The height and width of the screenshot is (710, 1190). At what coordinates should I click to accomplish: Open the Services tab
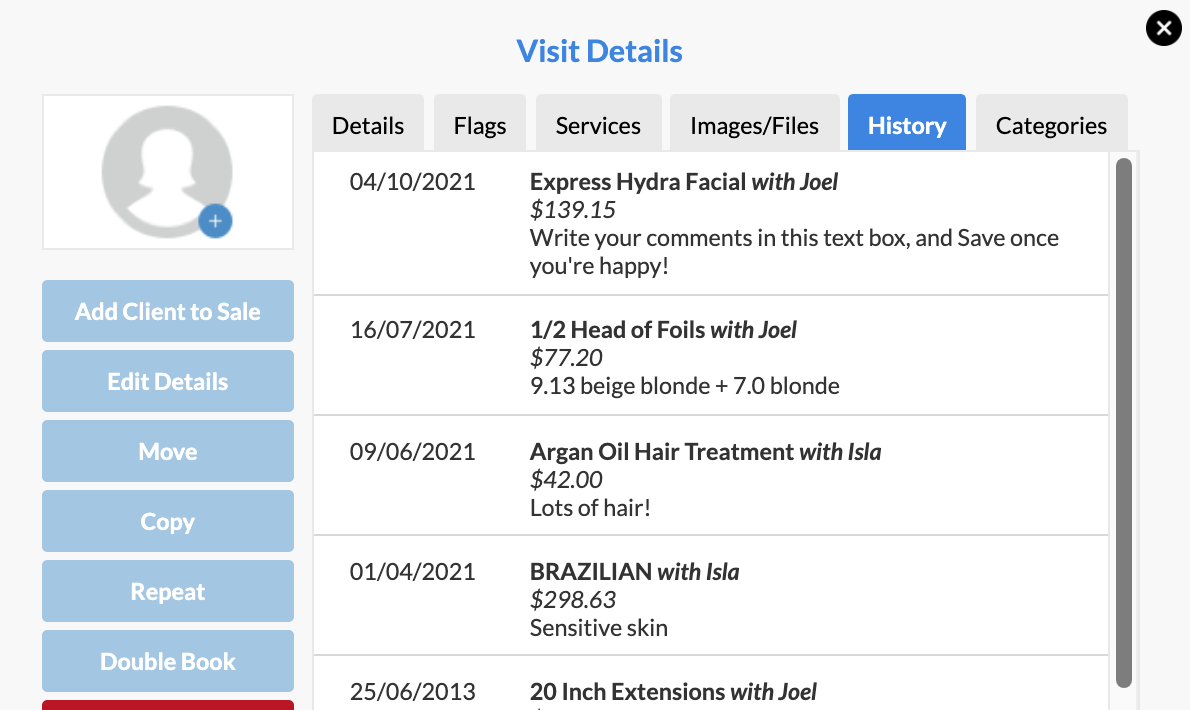tap(598, 124)
